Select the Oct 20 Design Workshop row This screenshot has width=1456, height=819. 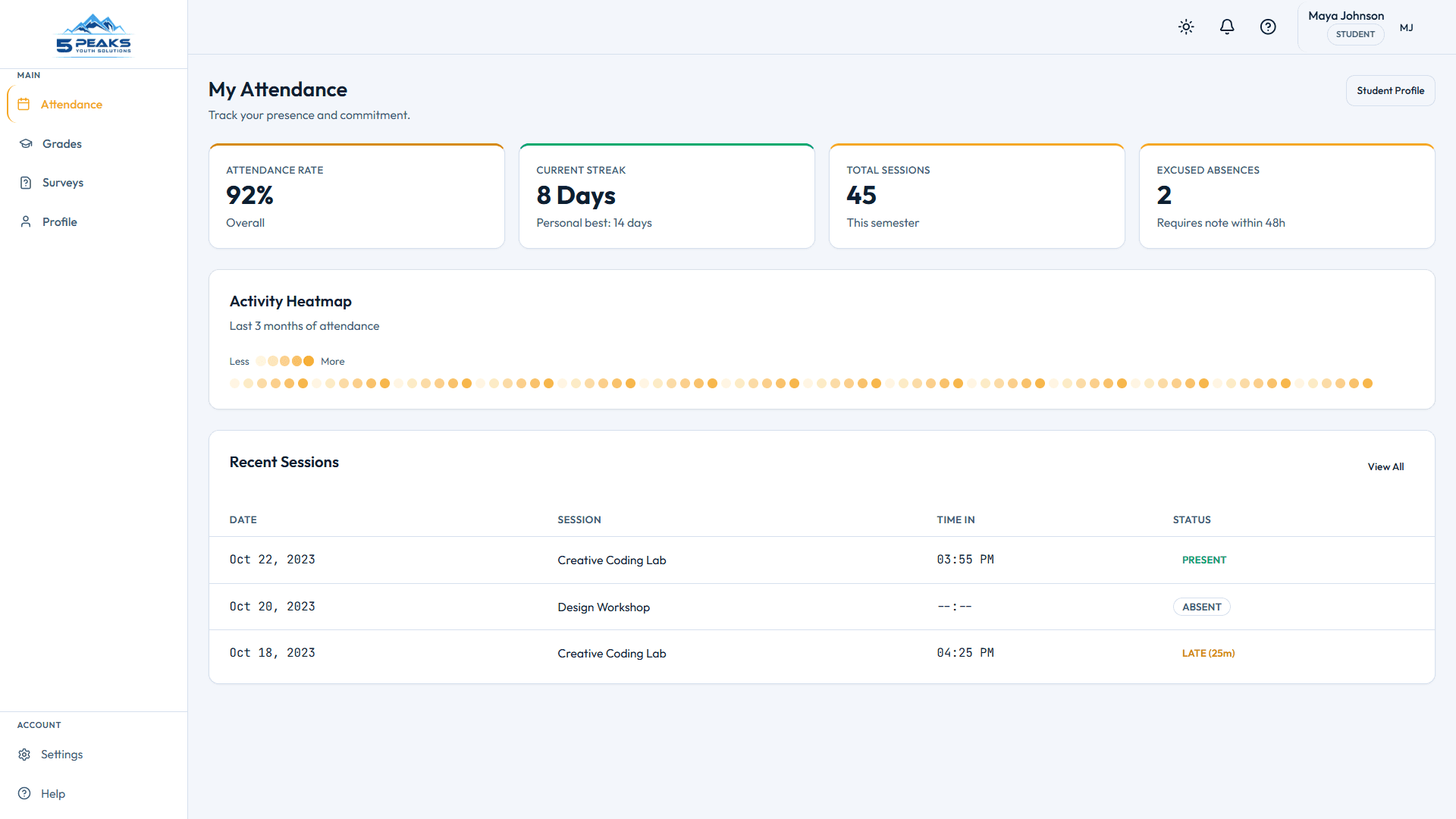pos(822,607)
